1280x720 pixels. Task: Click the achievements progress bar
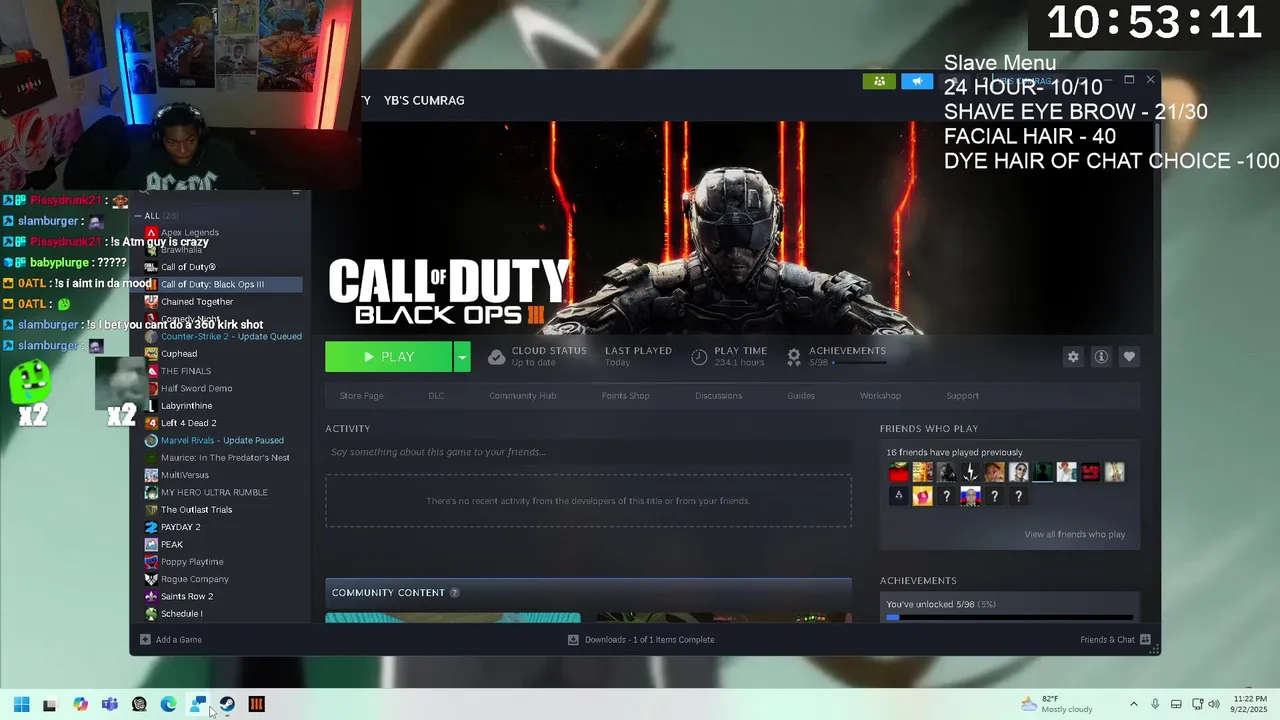coord(1010,618)
